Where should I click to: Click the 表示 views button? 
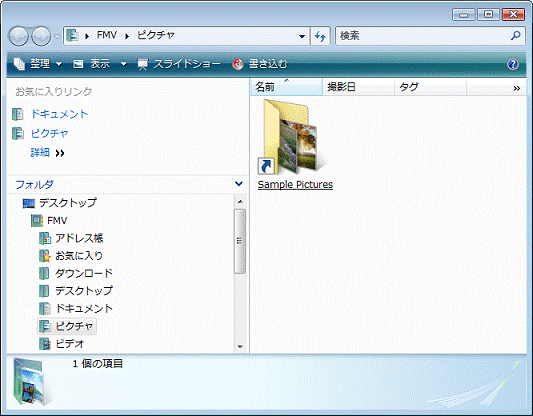point(92,64)
